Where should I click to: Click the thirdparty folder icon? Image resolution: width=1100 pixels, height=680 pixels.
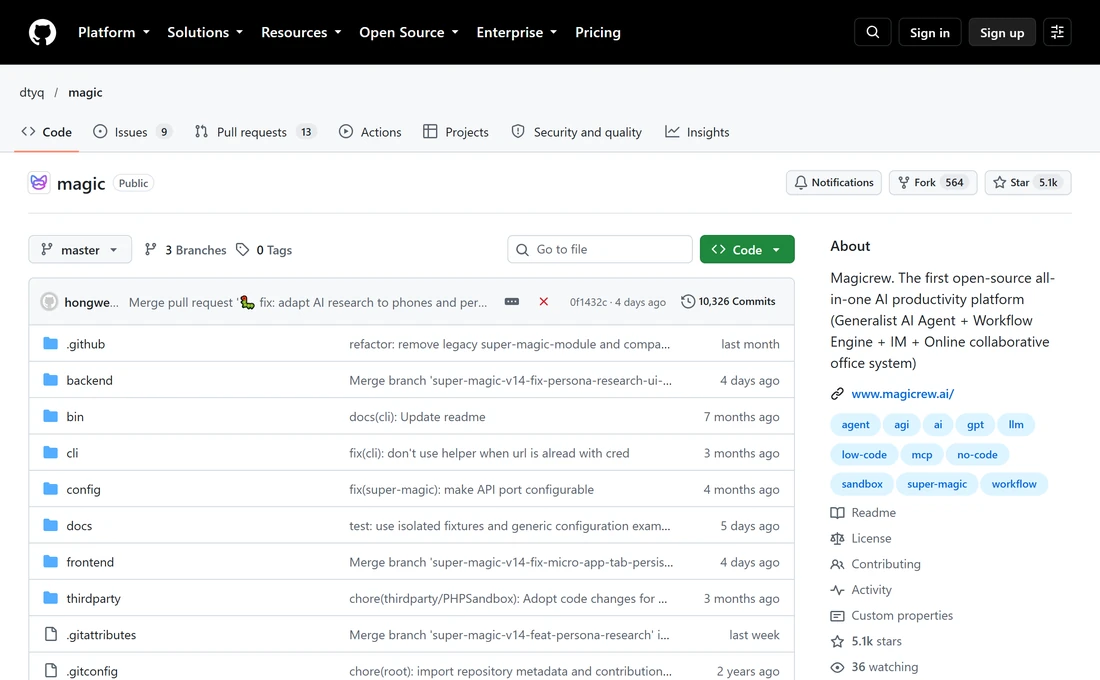[51, 599]
